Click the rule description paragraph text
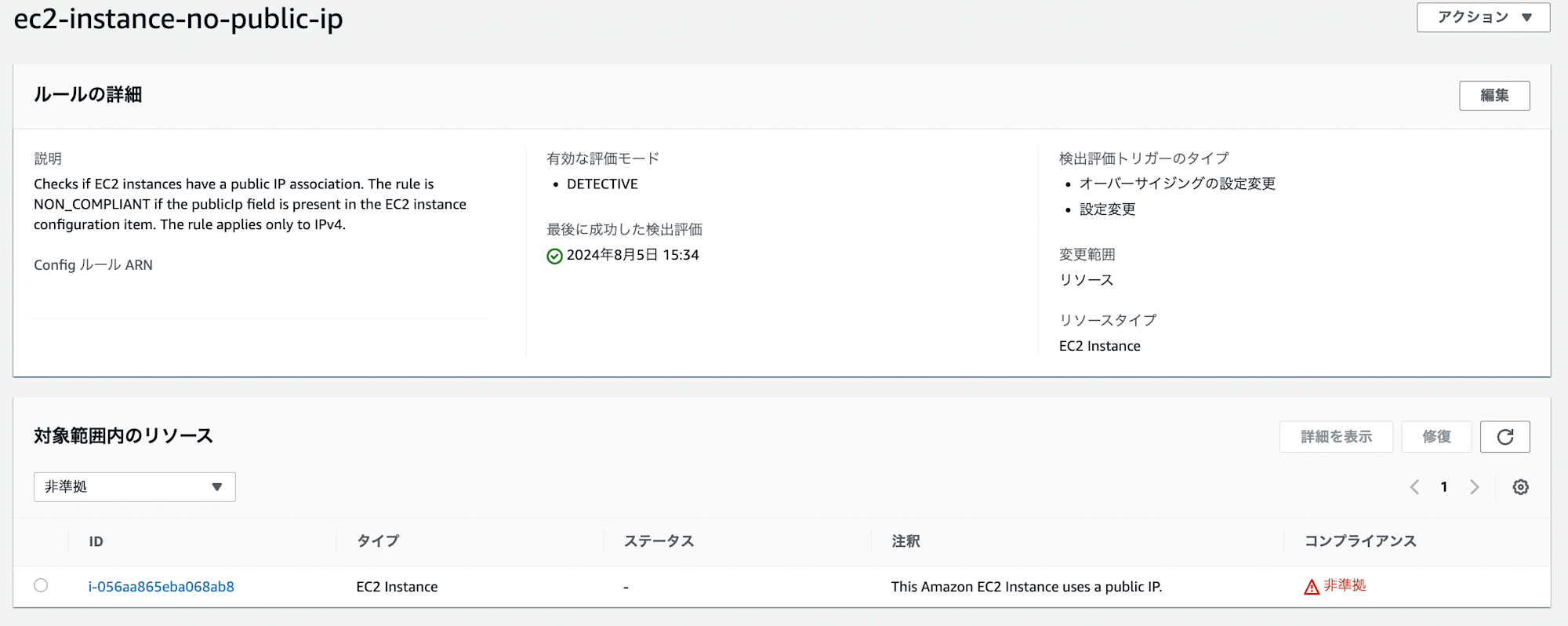The image size is (1568, 626). (x=250, y=204)
